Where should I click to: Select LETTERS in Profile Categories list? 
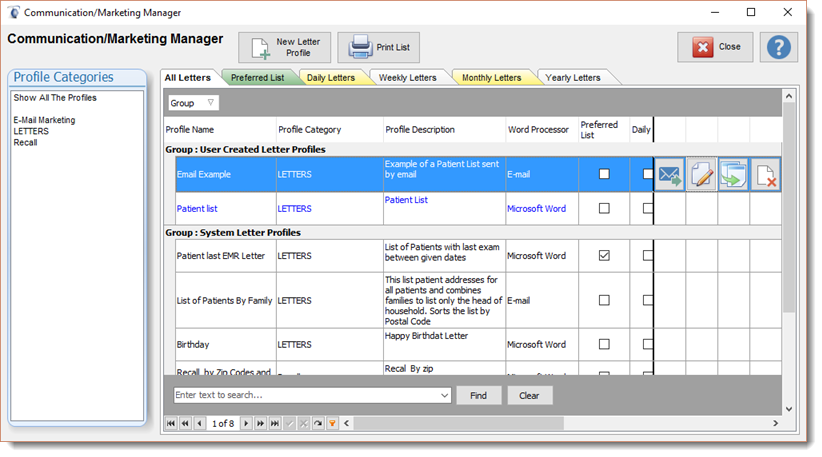pos(31,131)
